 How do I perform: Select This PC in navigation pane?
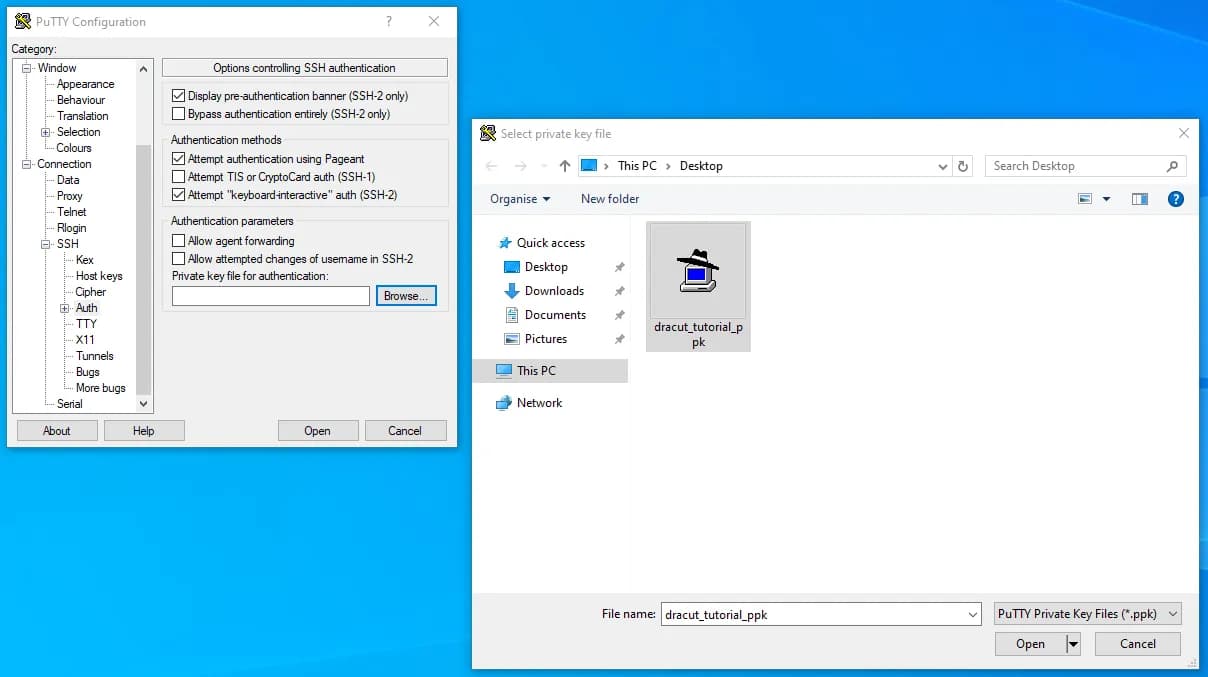coord(550,371)
